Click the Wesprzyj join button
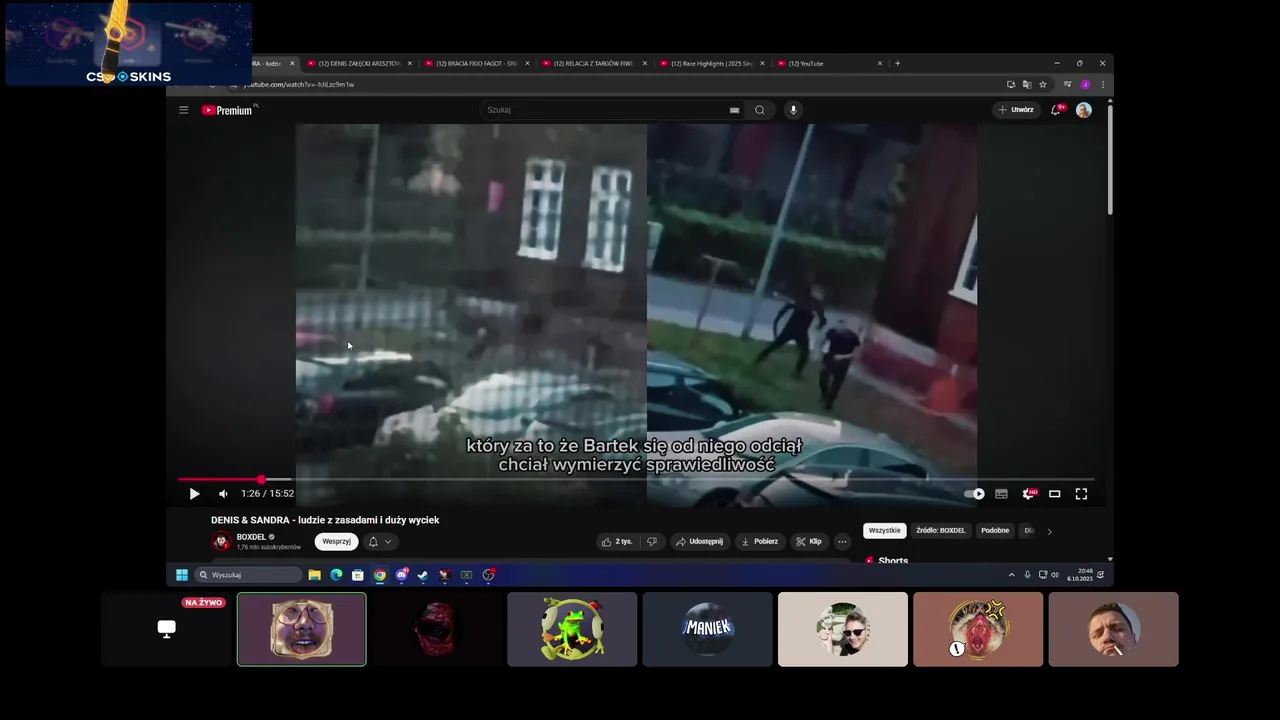1280x720 pixels. pos(336,541)
